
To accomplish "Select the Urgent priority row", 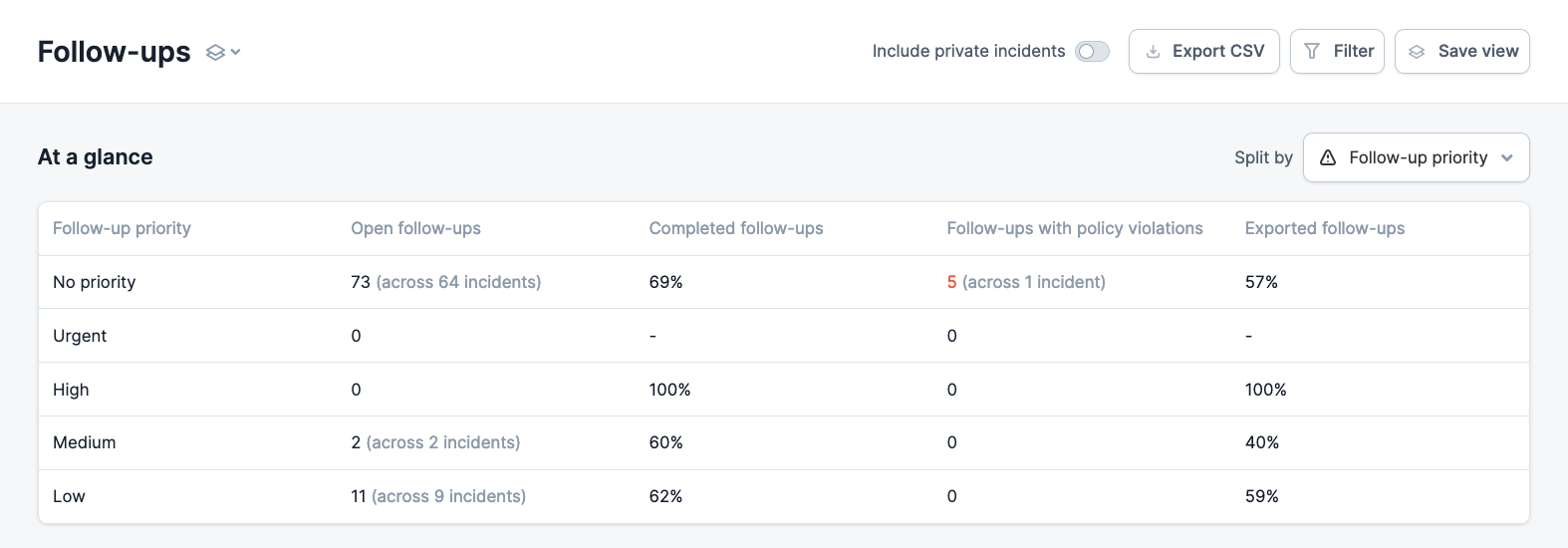I will 80,336.
